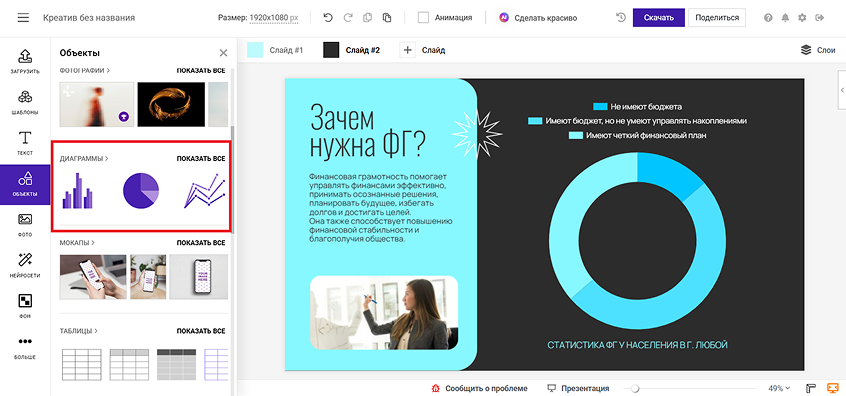Switch to Слайд #1 tab
Viewport: 846px width, 396px height.
[x=275, y=50]
